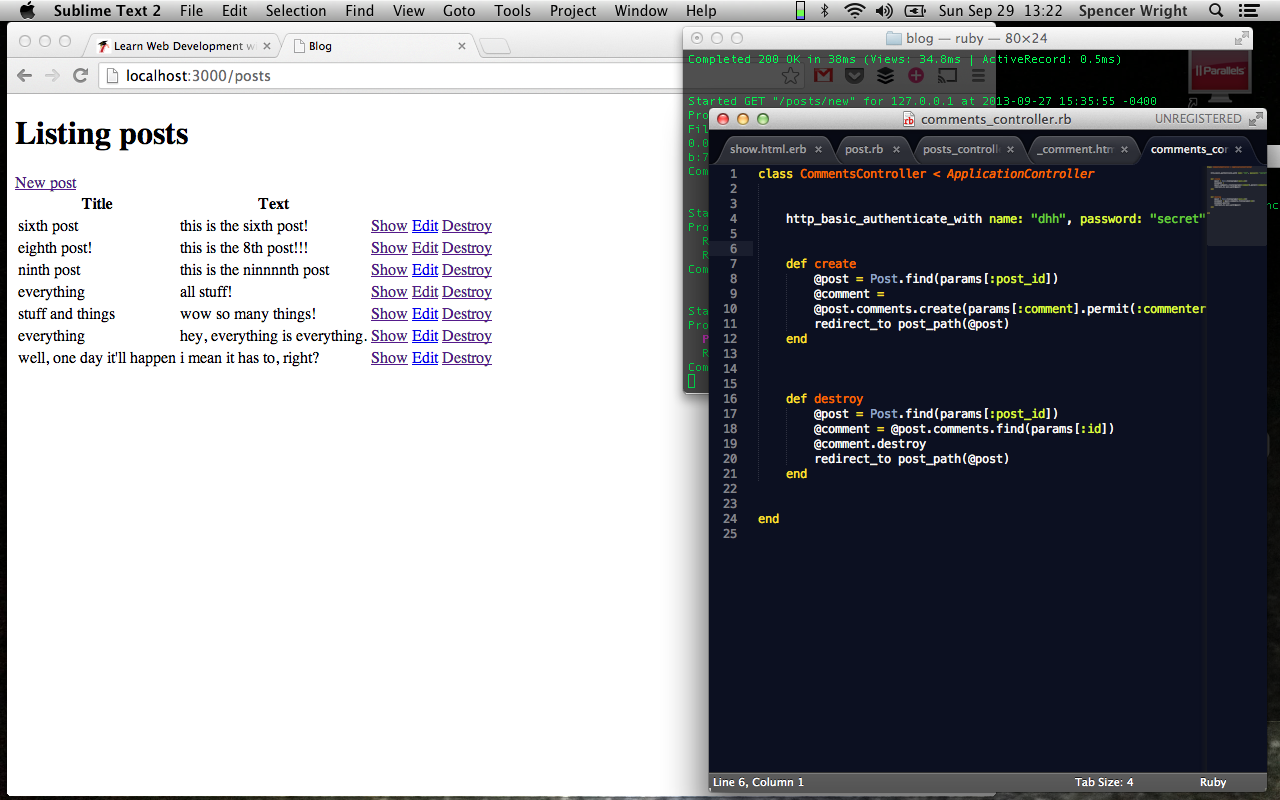Open the Apple menu
The height and width of the screenshot is (800, 1280).
pyautogui.click(x=27, y=11)
